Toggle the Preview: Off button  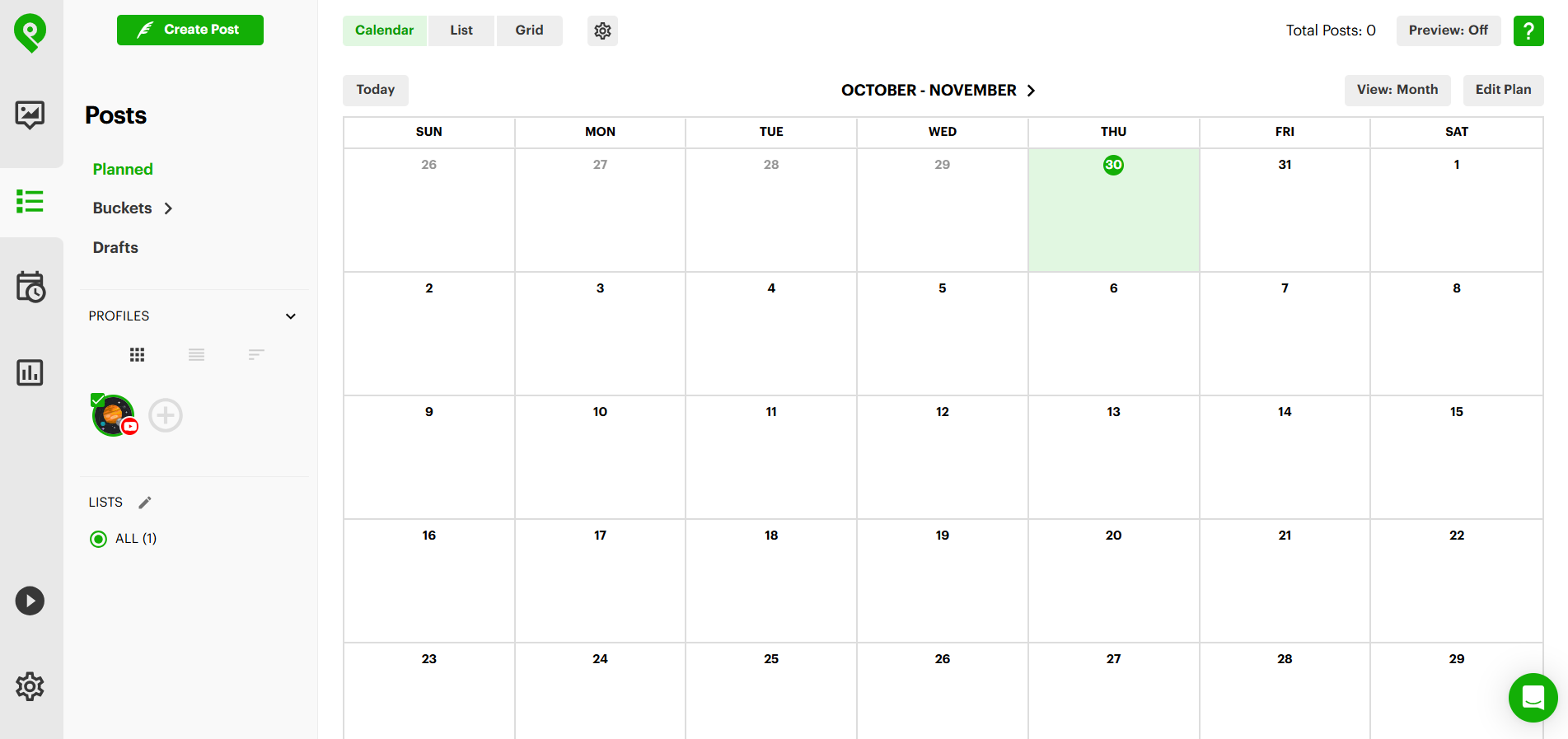(1448, 30)
